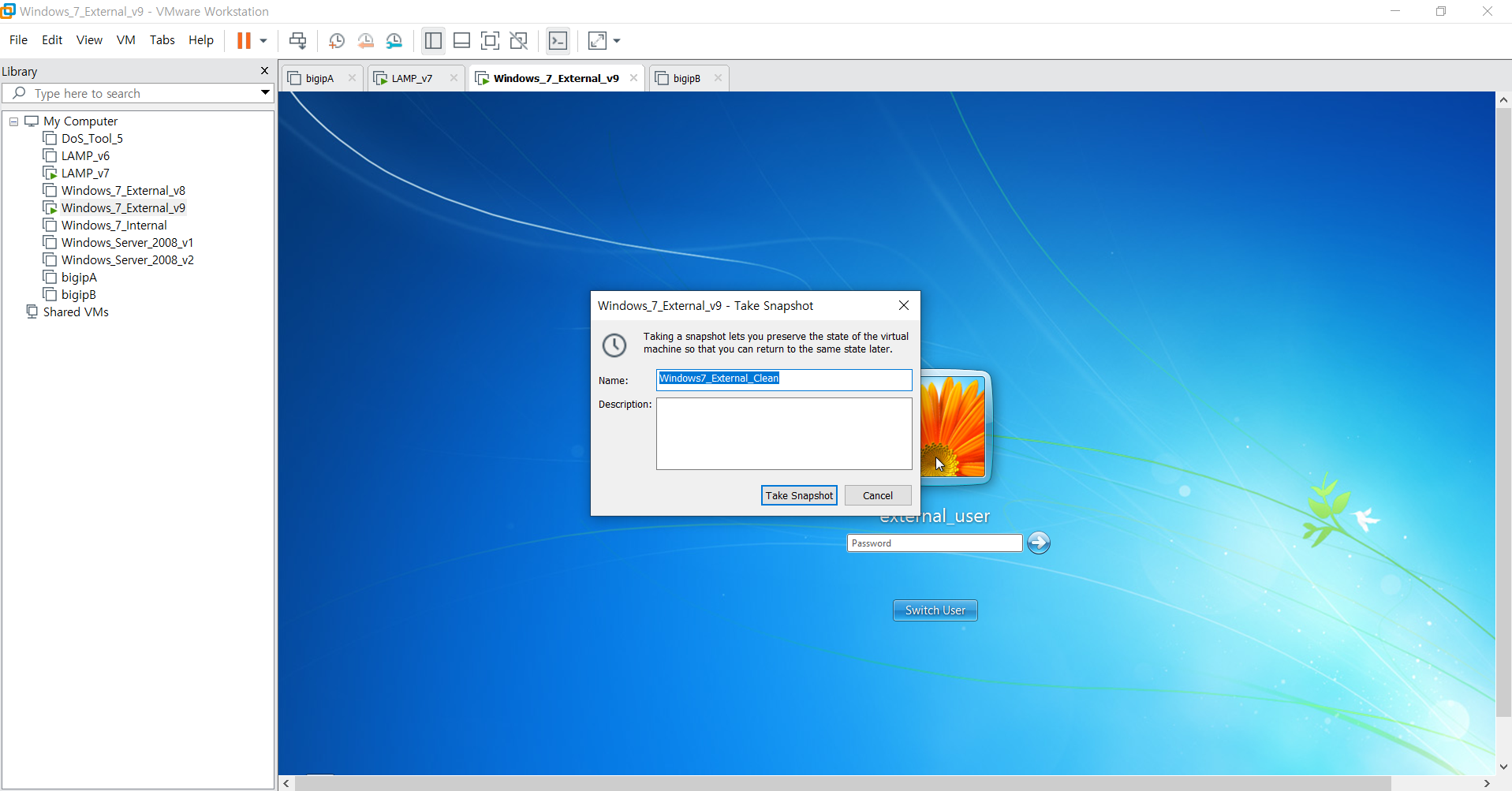Open the stretch options dropdown arrow

(617, 40)
